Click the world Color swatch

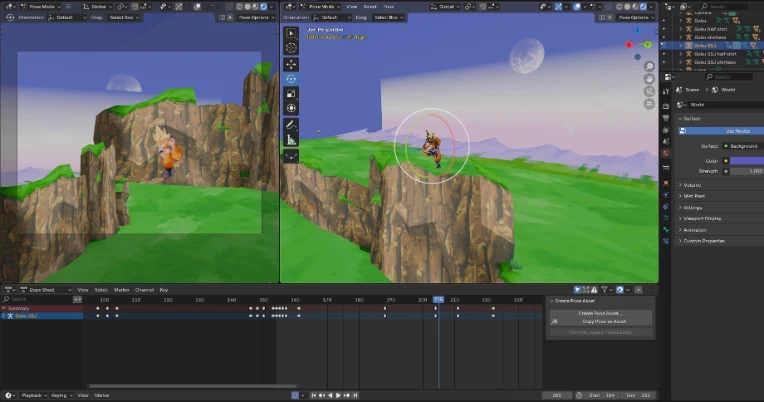[746, 160]
